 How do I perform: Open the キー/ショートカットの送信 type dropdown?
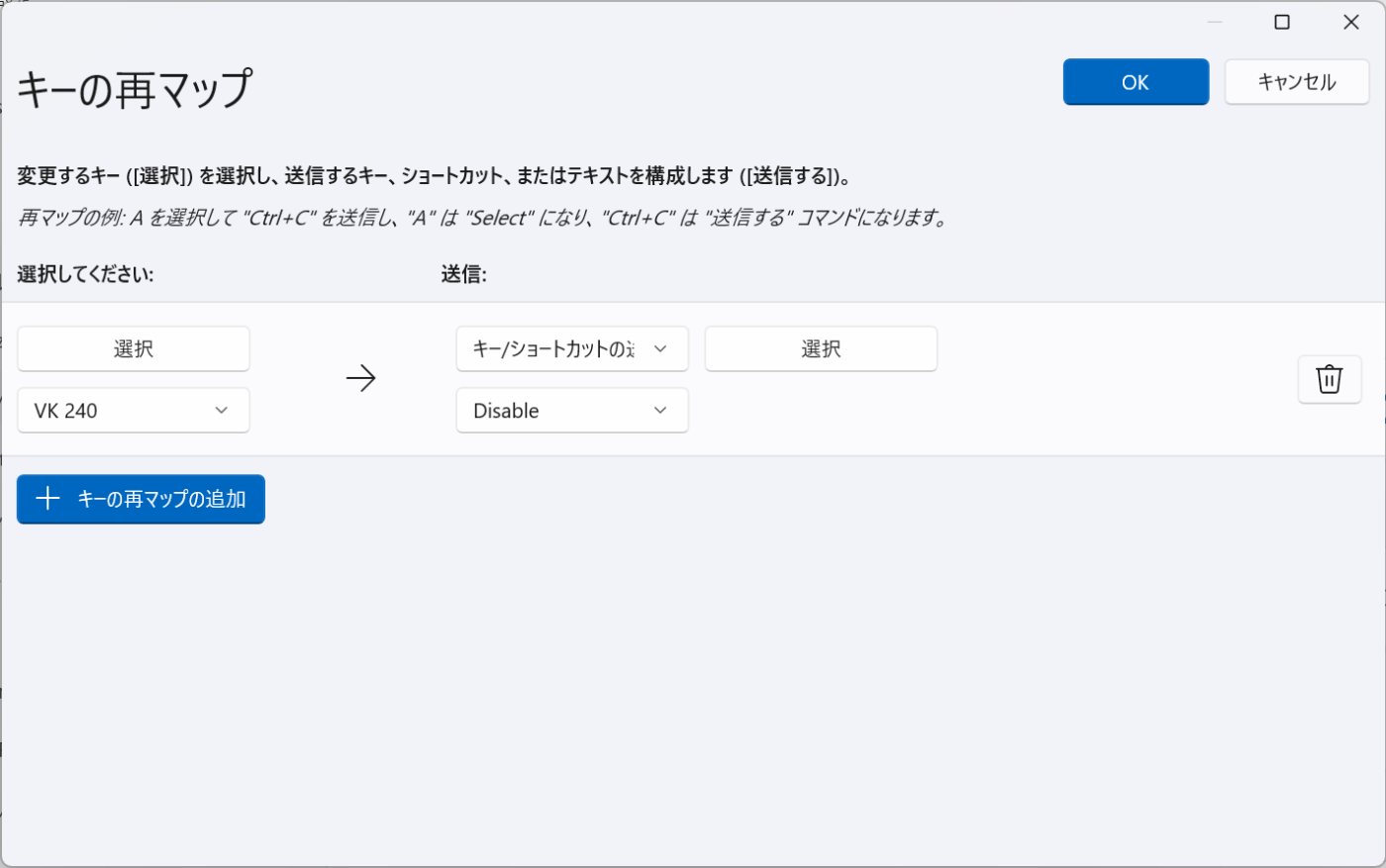[572, 348]
